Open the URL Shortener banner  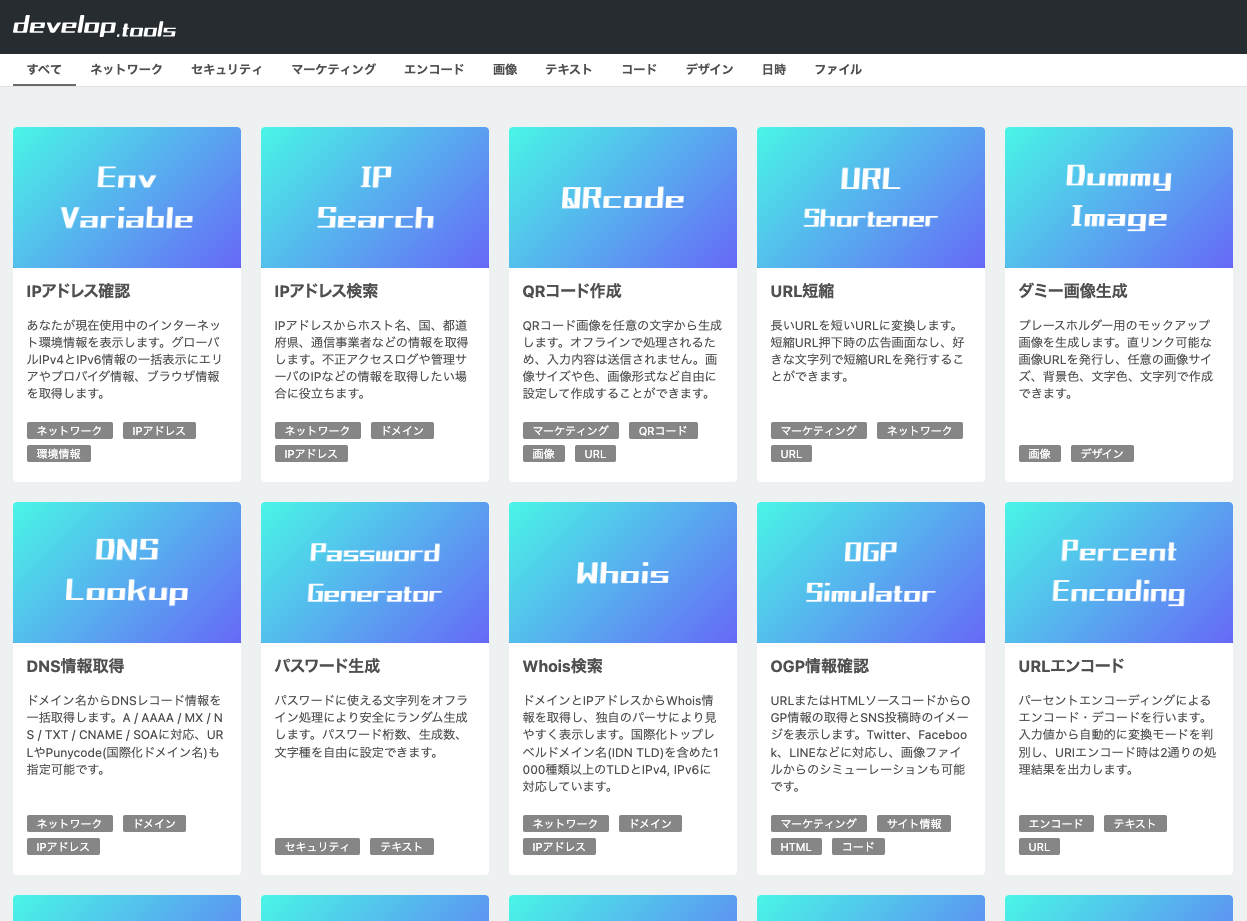tap(870, 197)
